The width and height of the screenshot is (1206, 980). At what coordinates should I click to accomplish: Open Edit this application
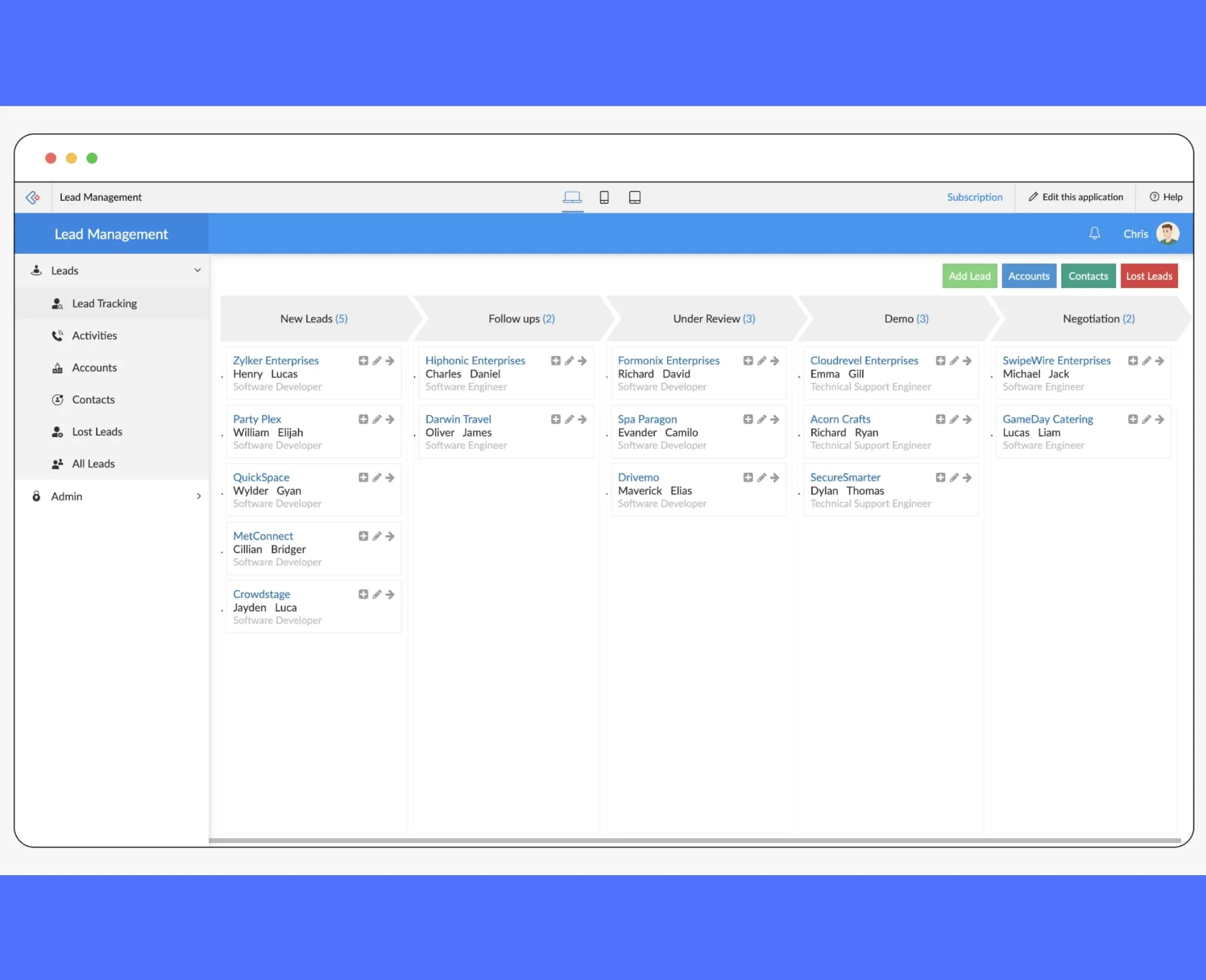[1076, 197]
